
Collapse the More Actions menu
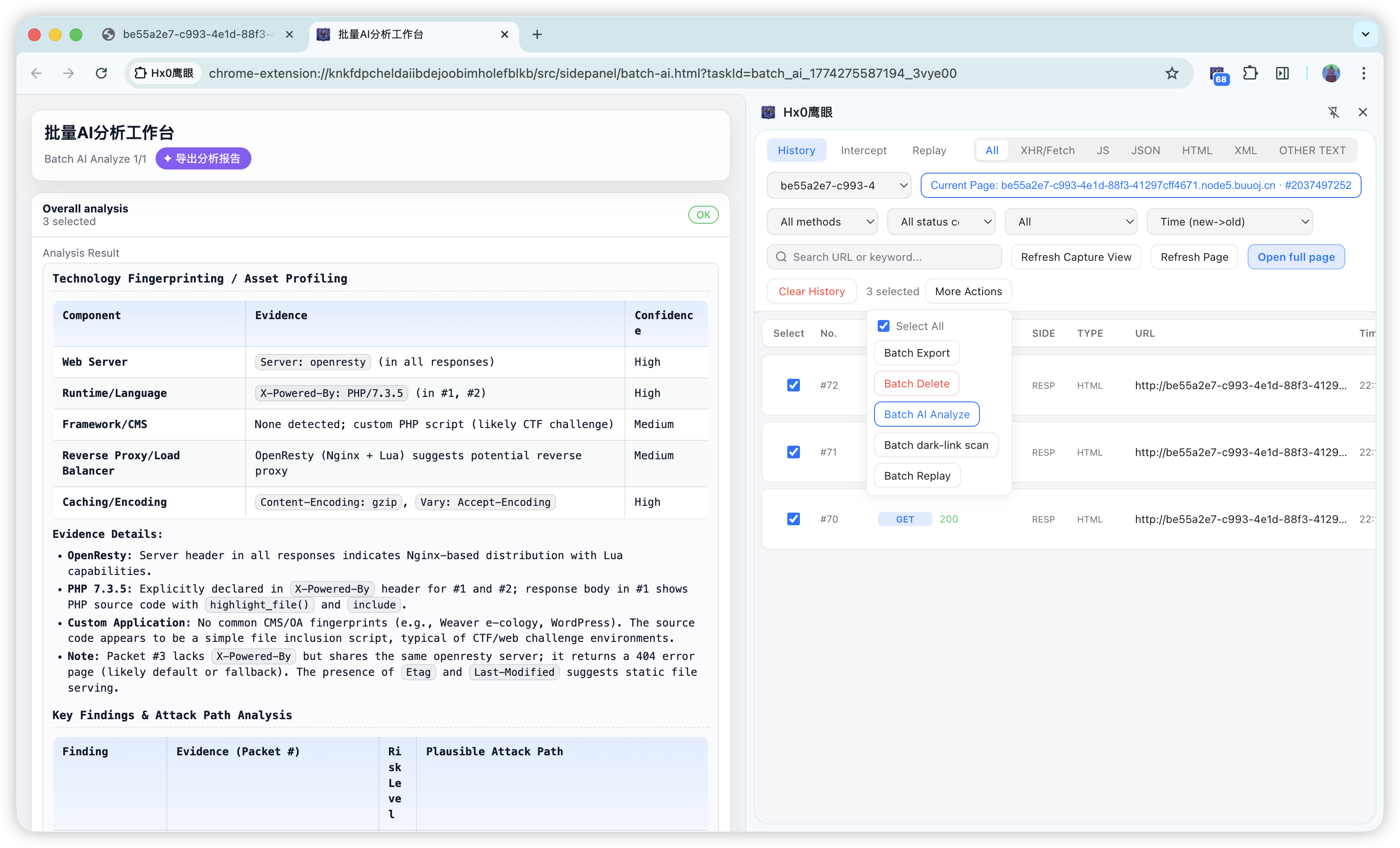pyautogui.click(x=968, y=292)
